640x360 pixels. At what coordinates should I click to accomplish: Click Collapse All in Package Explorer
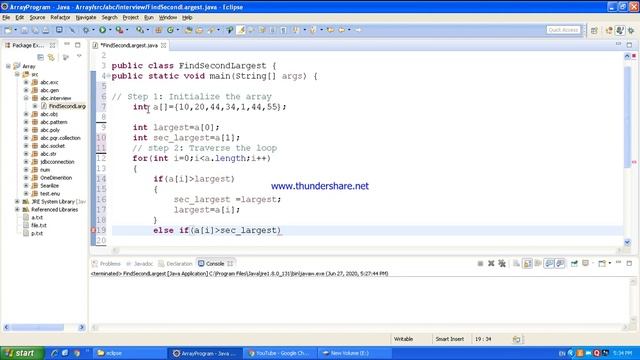tap(40, 57)
